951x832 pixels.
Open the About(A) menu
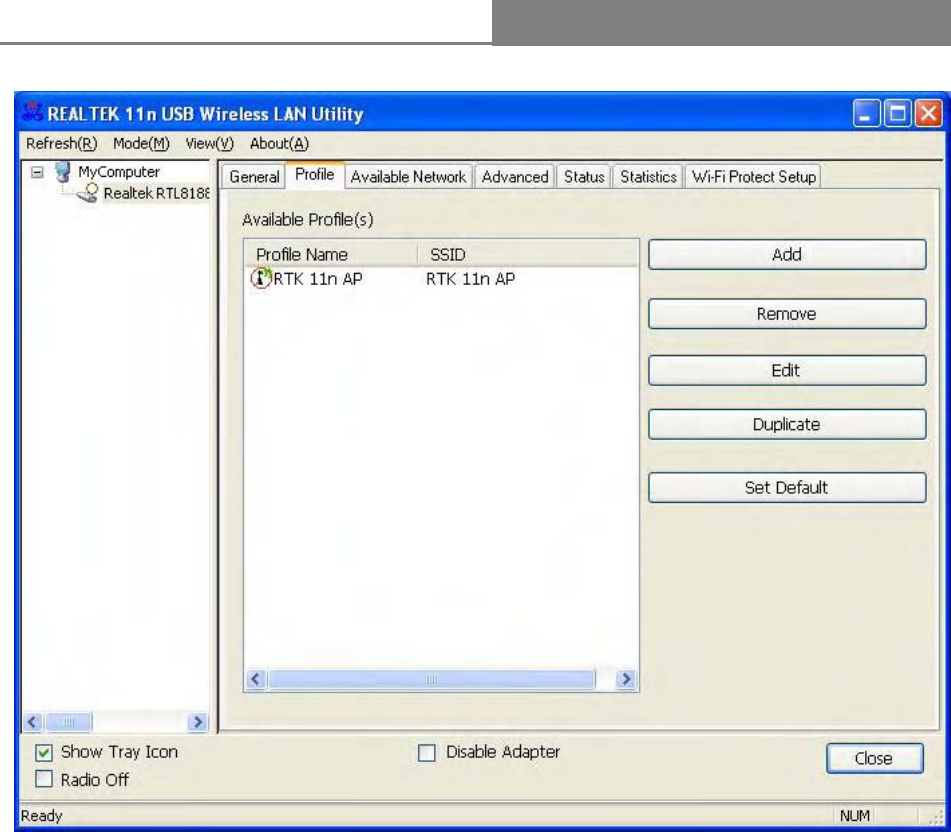[x=279, y=144]
